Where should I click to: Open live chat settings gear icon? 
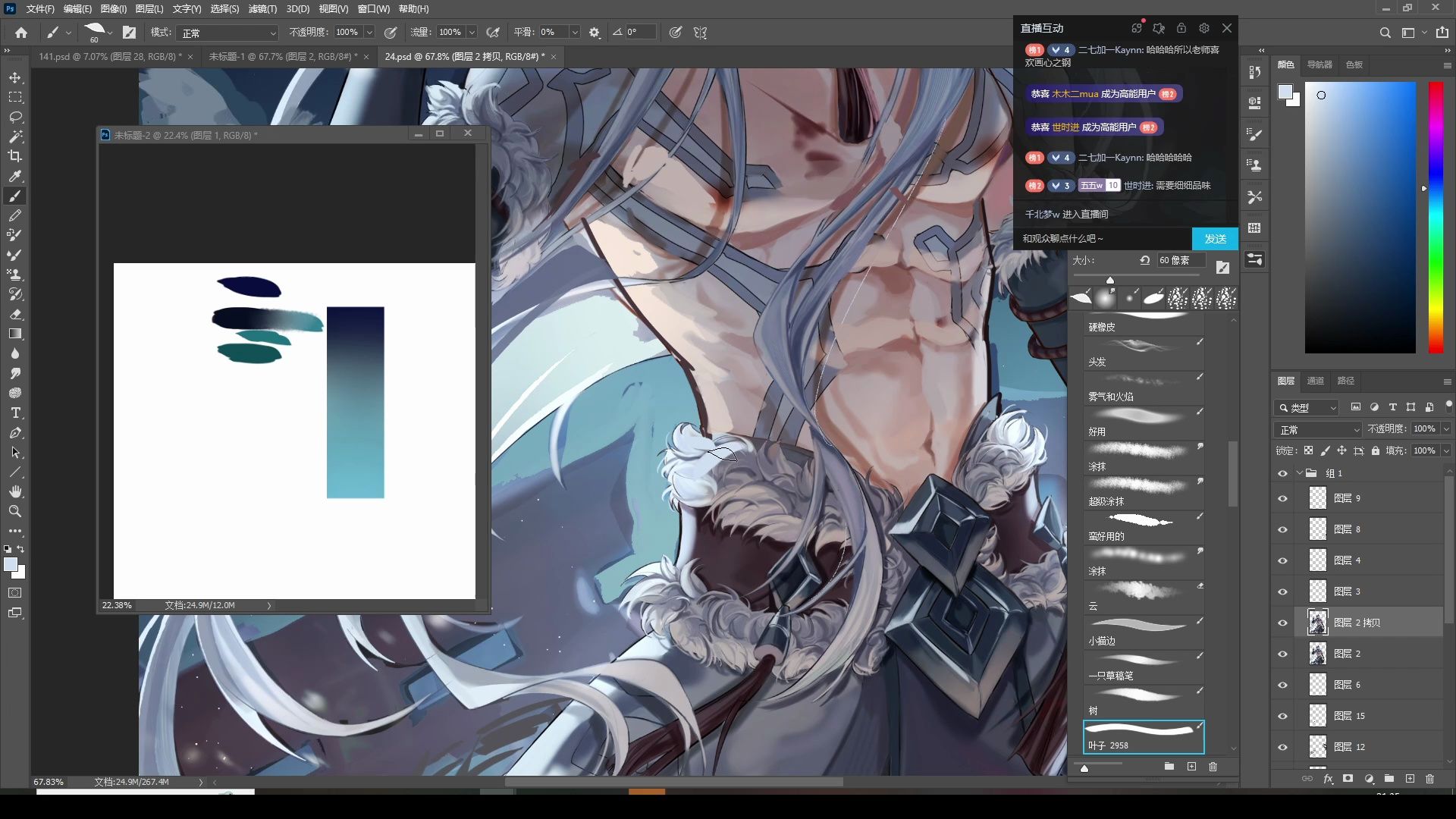tap(1204, 28)
